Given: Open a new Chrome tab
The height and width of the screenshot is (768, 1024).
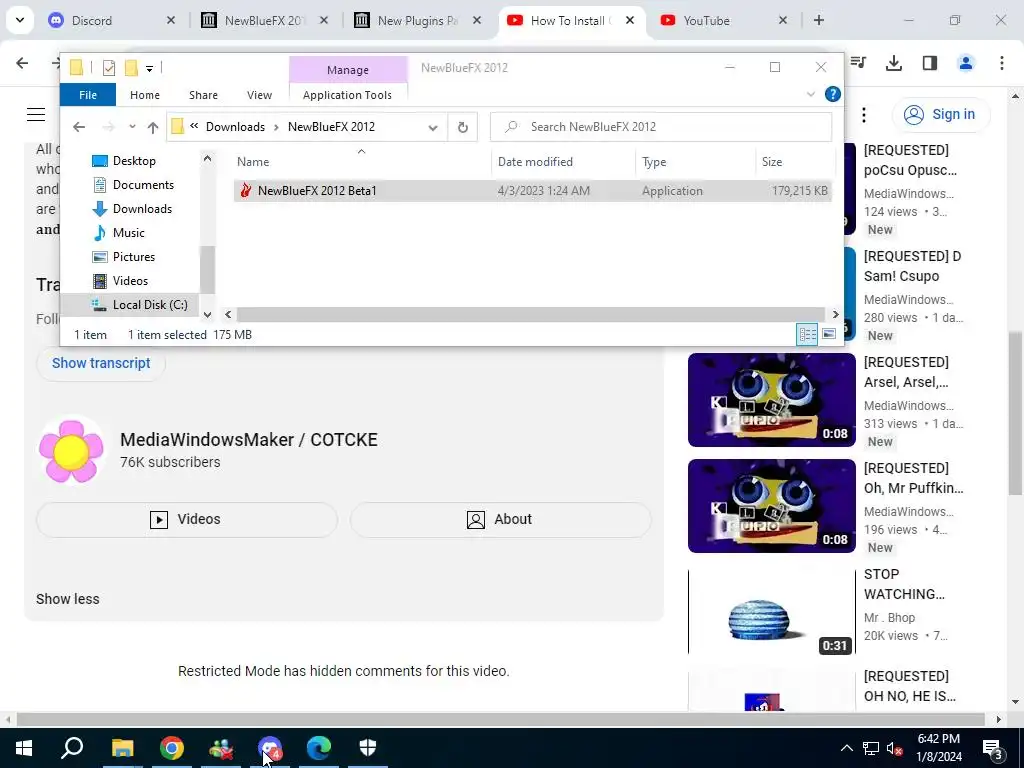Looking at the screenshot, I should point(819,20).
